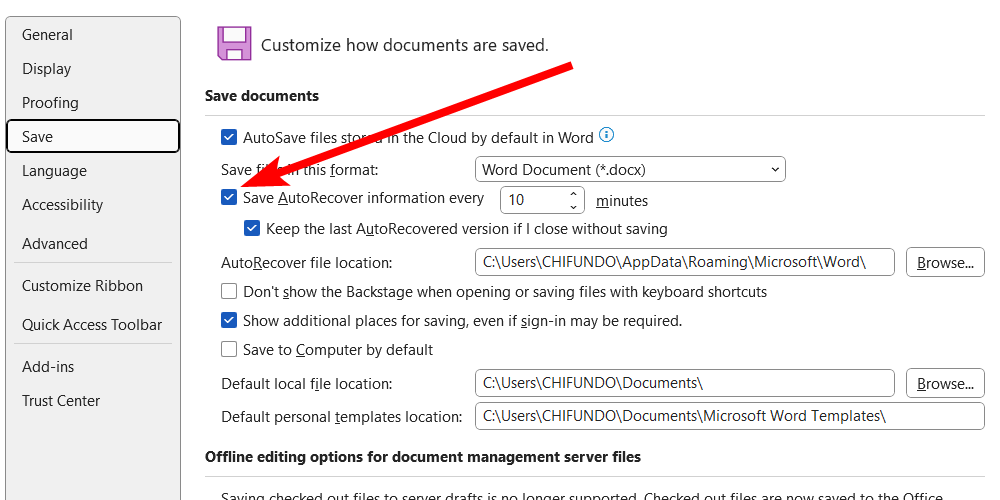The width and height of the screenshot is (1000, 500).
Task: Click the AutoRecover file location path field
Action: pos(685,262)
